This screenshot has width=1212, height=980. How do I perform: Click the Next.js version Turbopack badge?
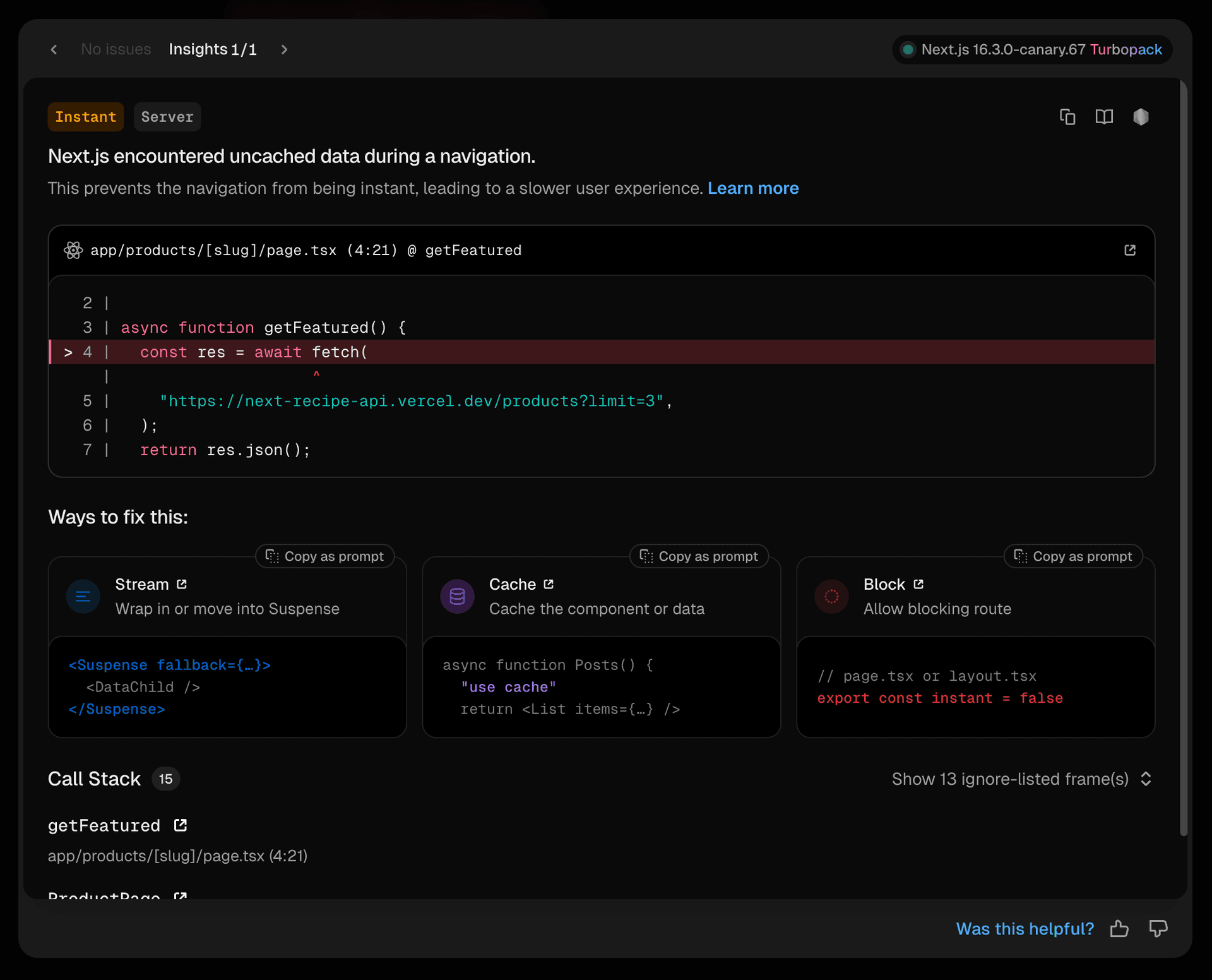point(1032,49)
